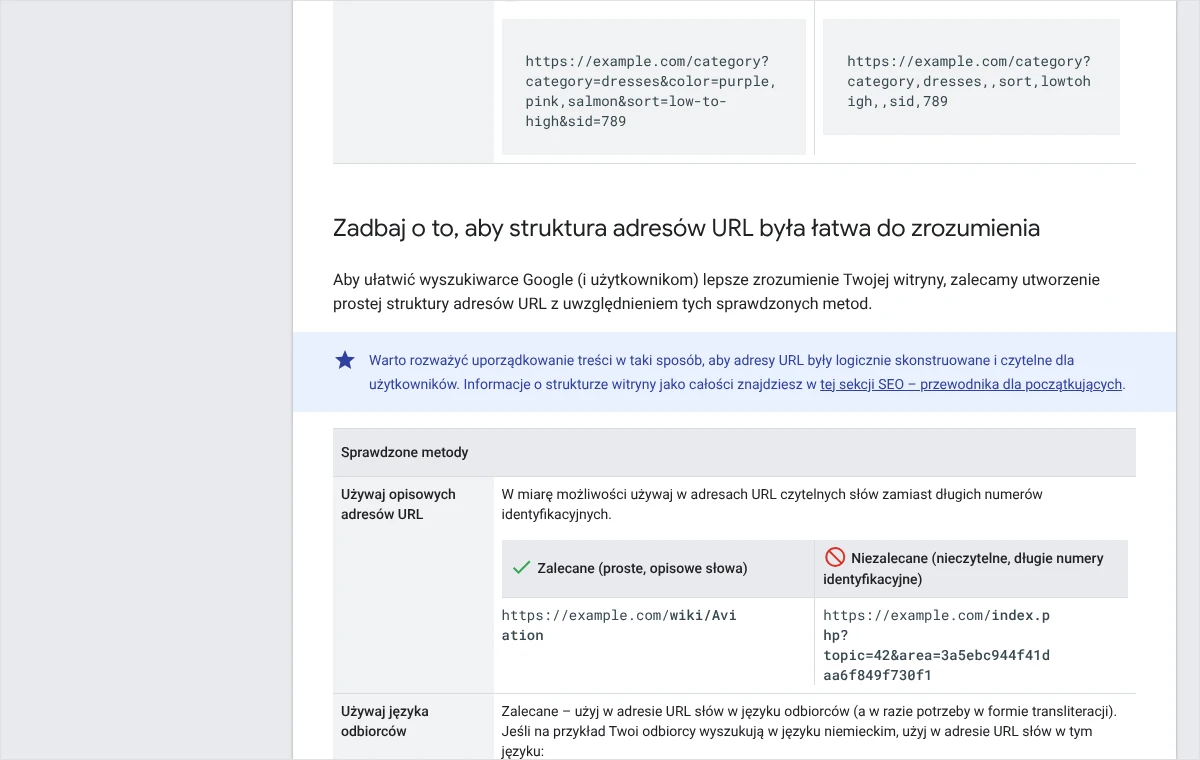Click code block with 'category,dresses,,sort,lowtohigh'

point(971,77)
